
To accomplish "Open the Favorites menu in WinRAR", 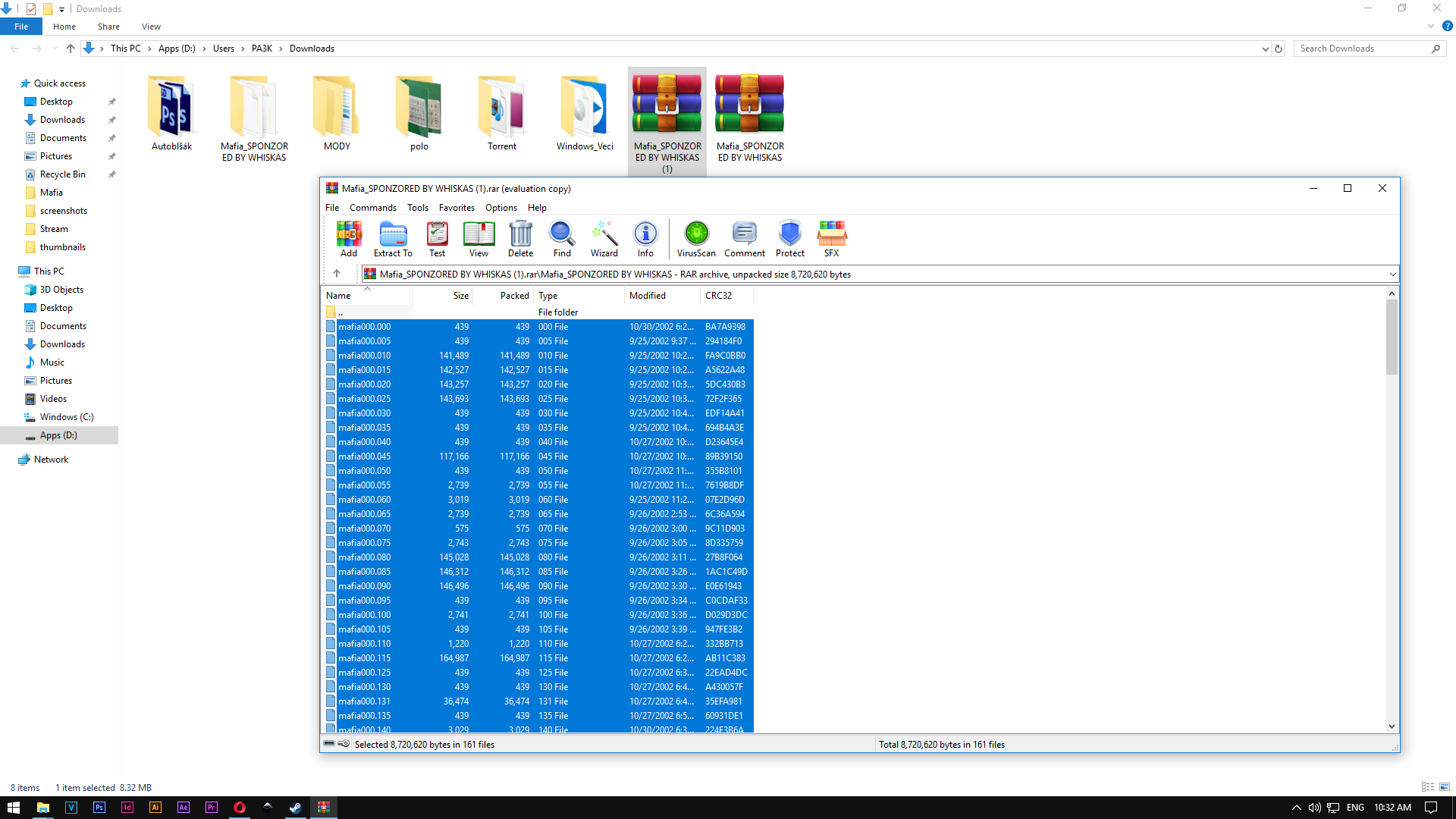I will point(457,208).
